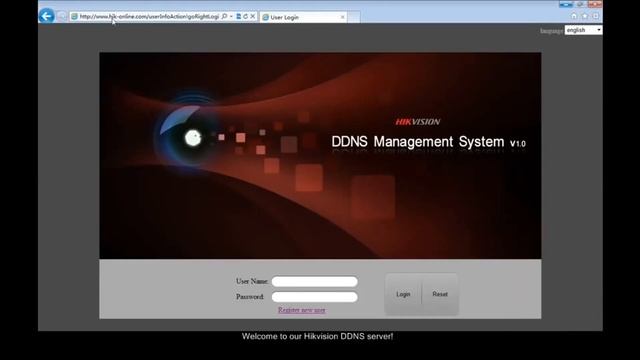Open browser Tools gear icon
This screenshot has width=640, height=360.
596,16
